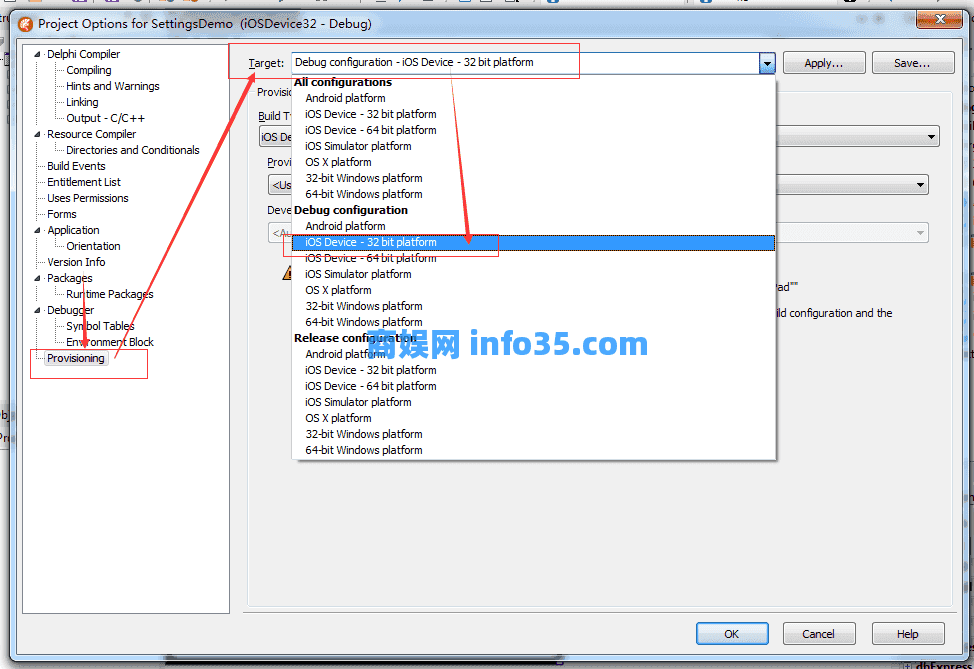Select 64-bit Windows platform under Release configuration
The width and height of the screenshot is (974, 669).
tap(534, 450)
